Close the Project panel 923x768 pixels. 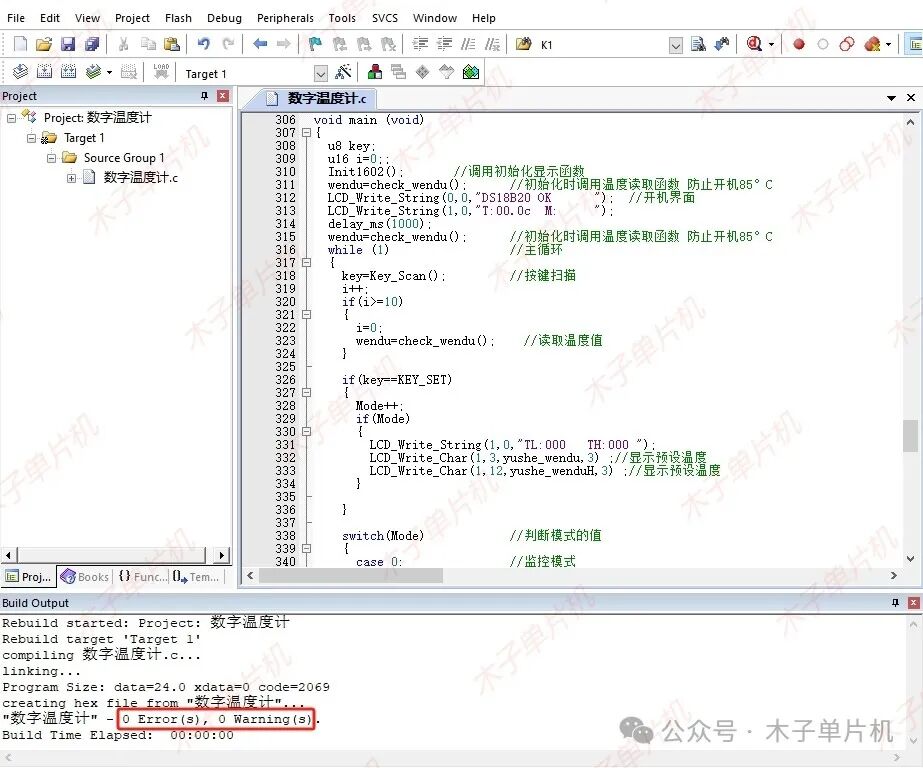[x=223, y=96]
